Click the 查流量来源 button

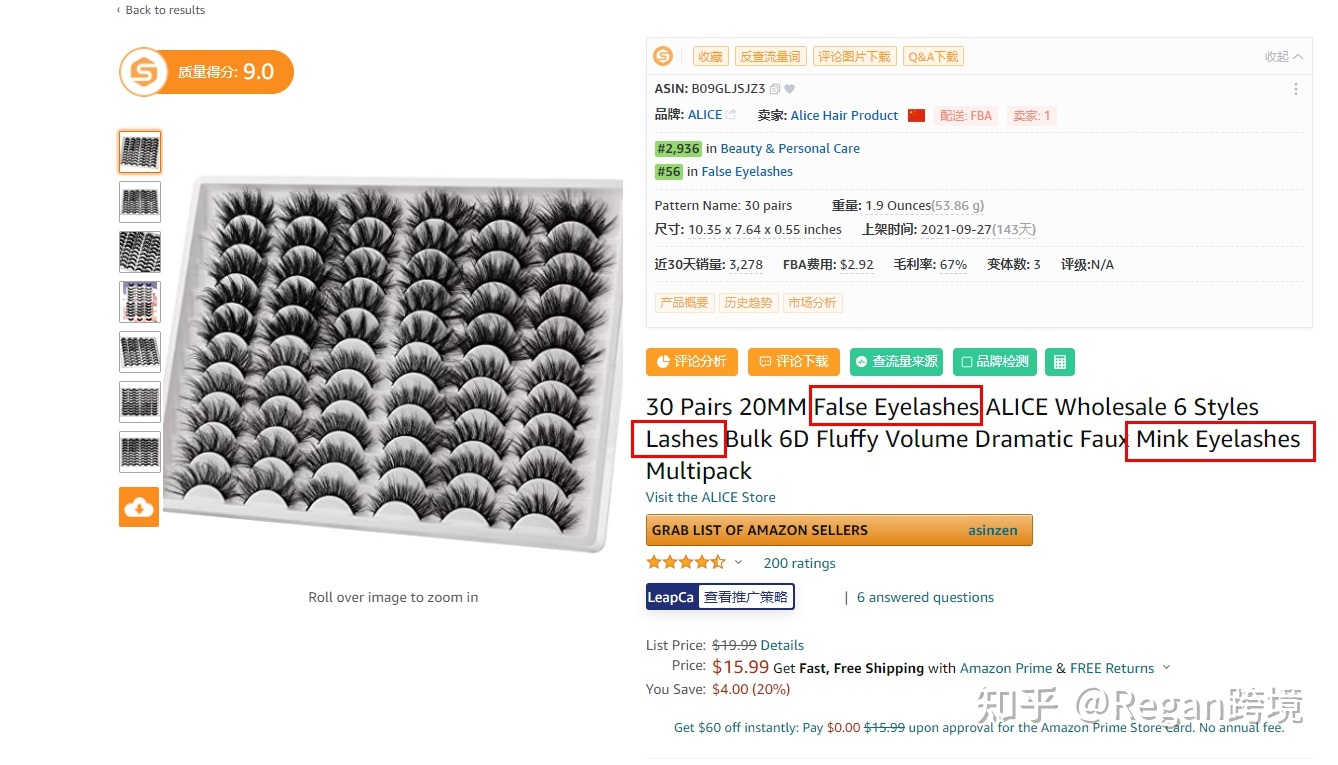point(896,361)
